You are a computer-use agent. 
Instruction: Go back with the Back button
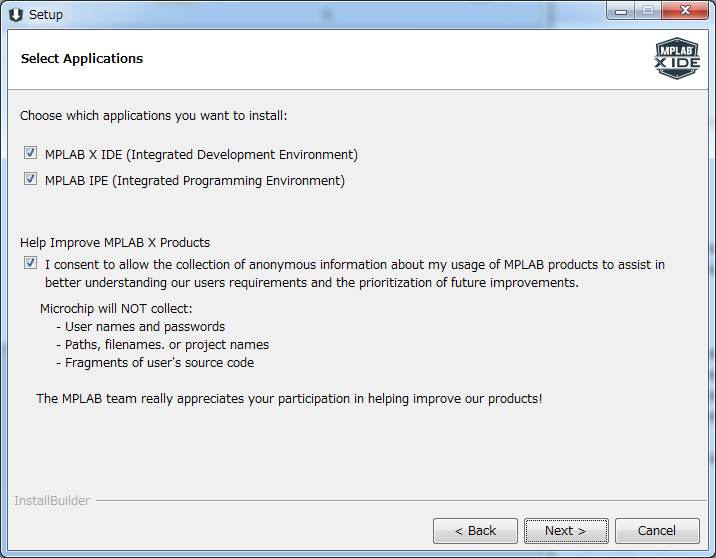coord(475,530)
